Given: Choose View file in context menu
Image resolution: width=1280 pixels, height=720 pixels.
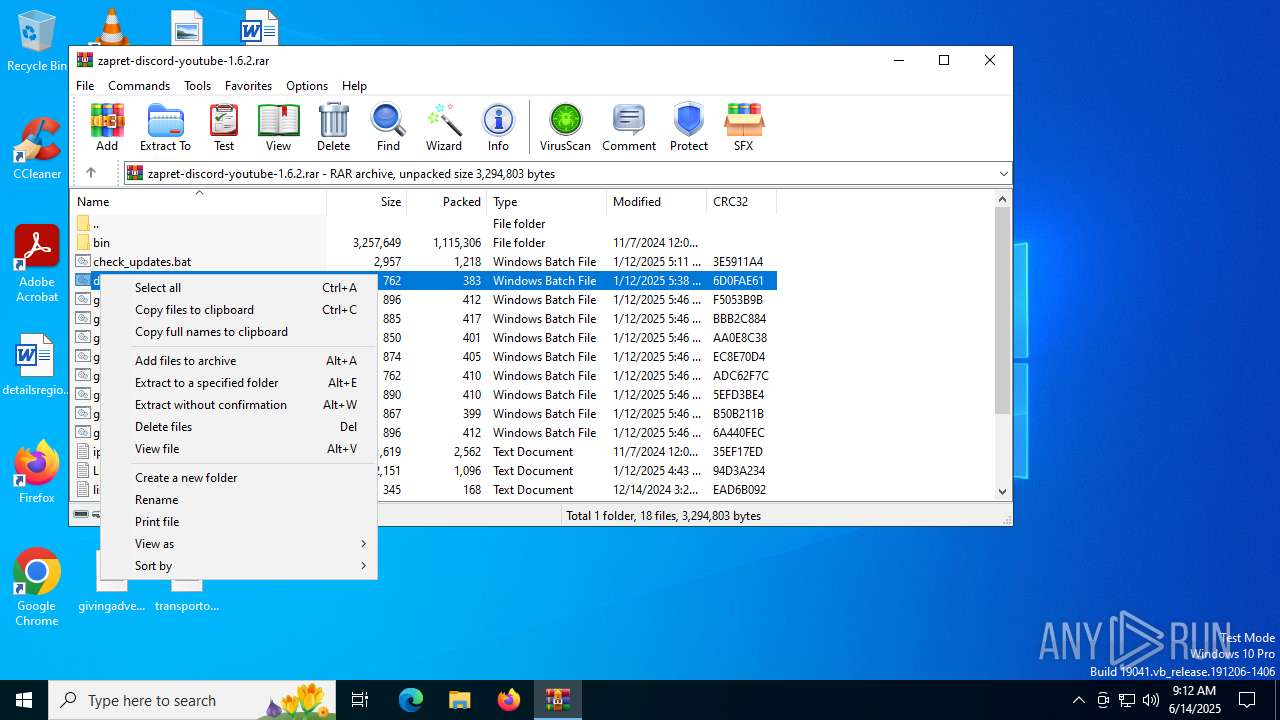Looking at the screenshot, I should [239, 449].
